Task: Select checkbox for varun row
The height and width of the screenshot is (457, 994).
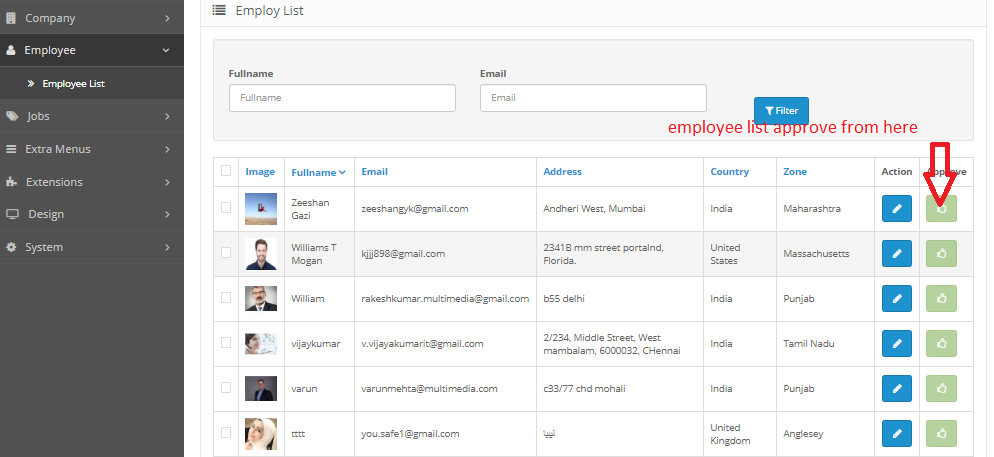Action: (x=226, y=388)
